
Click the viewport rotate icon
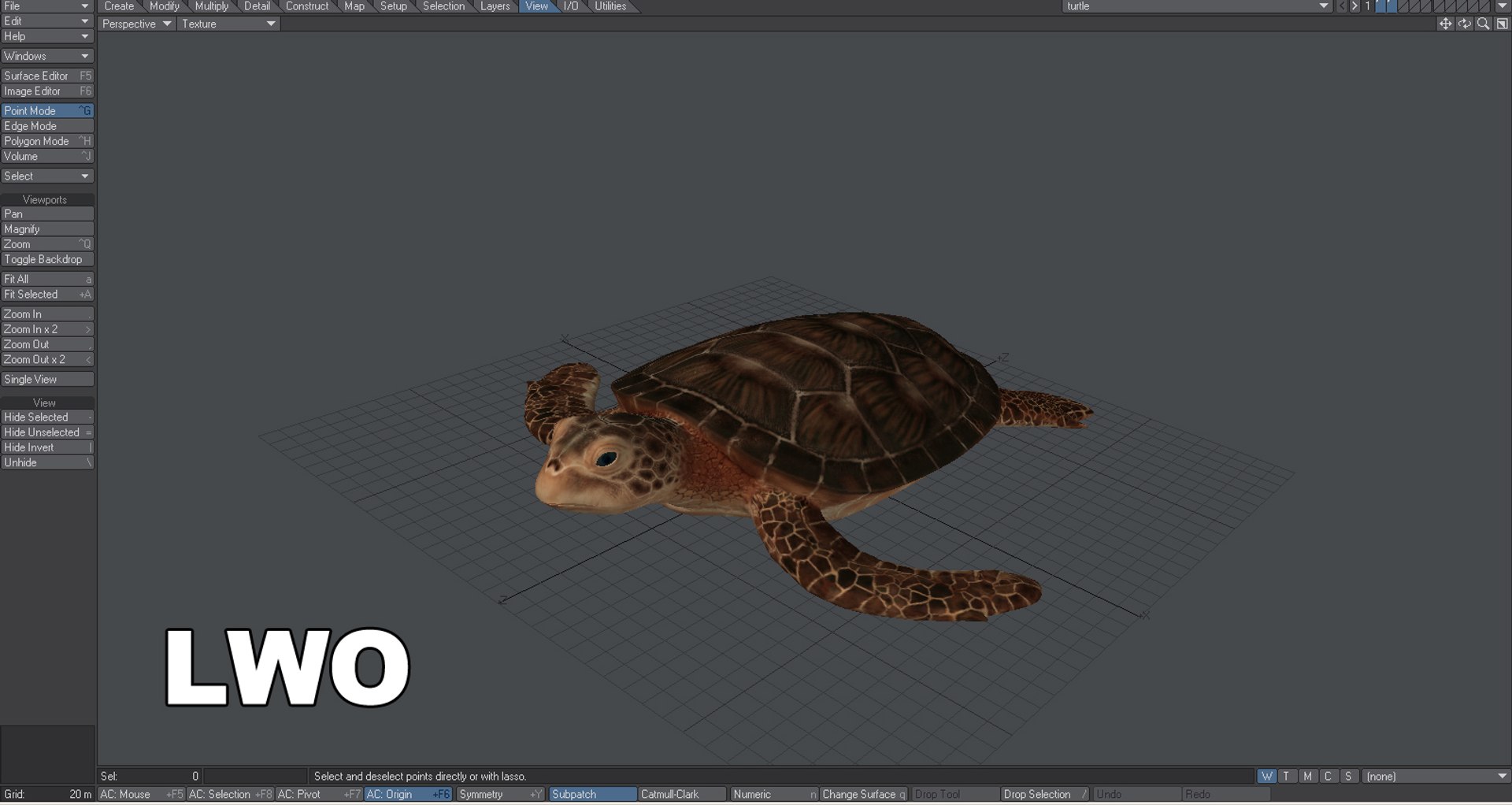[x=1464, y=24]
